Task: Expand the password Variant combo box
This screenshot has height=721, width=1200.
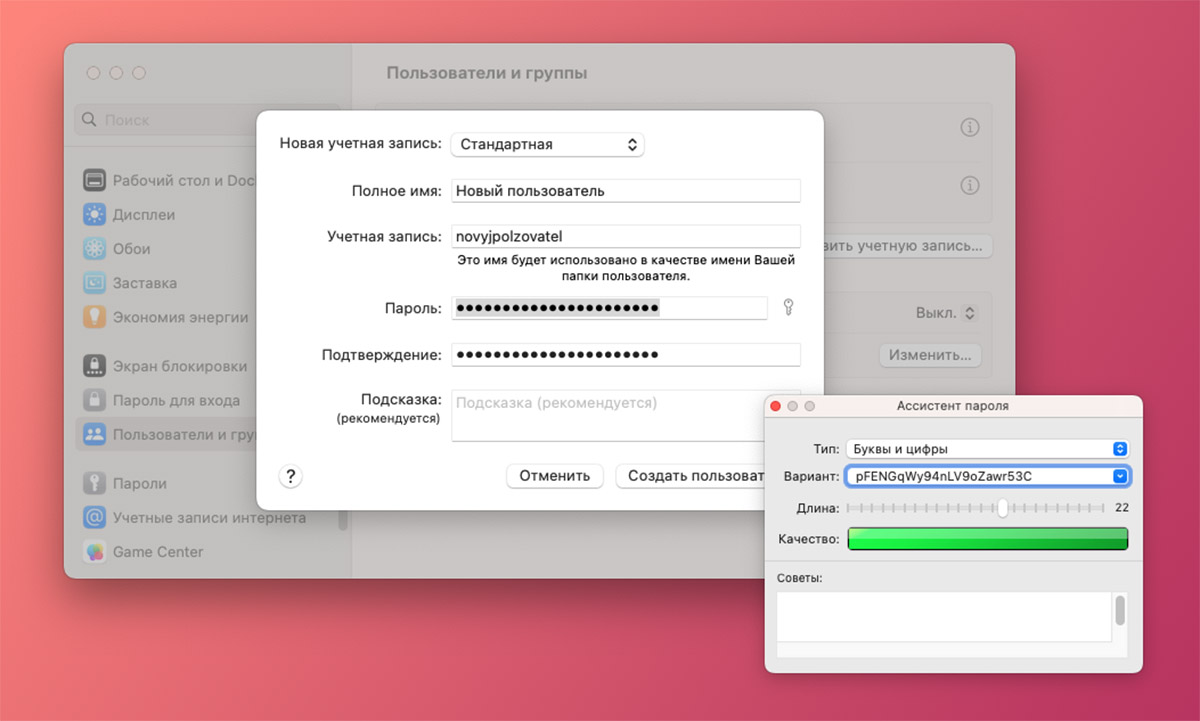Action: click(1120, 477)
